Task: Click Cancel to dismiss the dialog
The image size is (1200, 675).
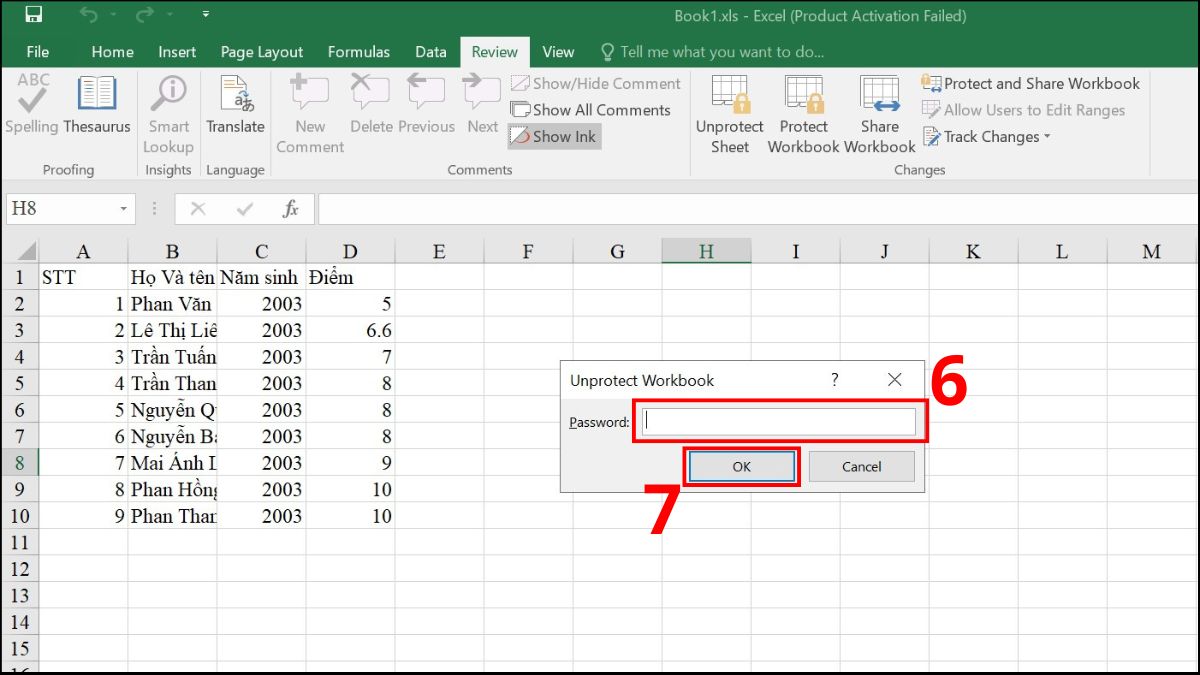Action: coord(861,466)
